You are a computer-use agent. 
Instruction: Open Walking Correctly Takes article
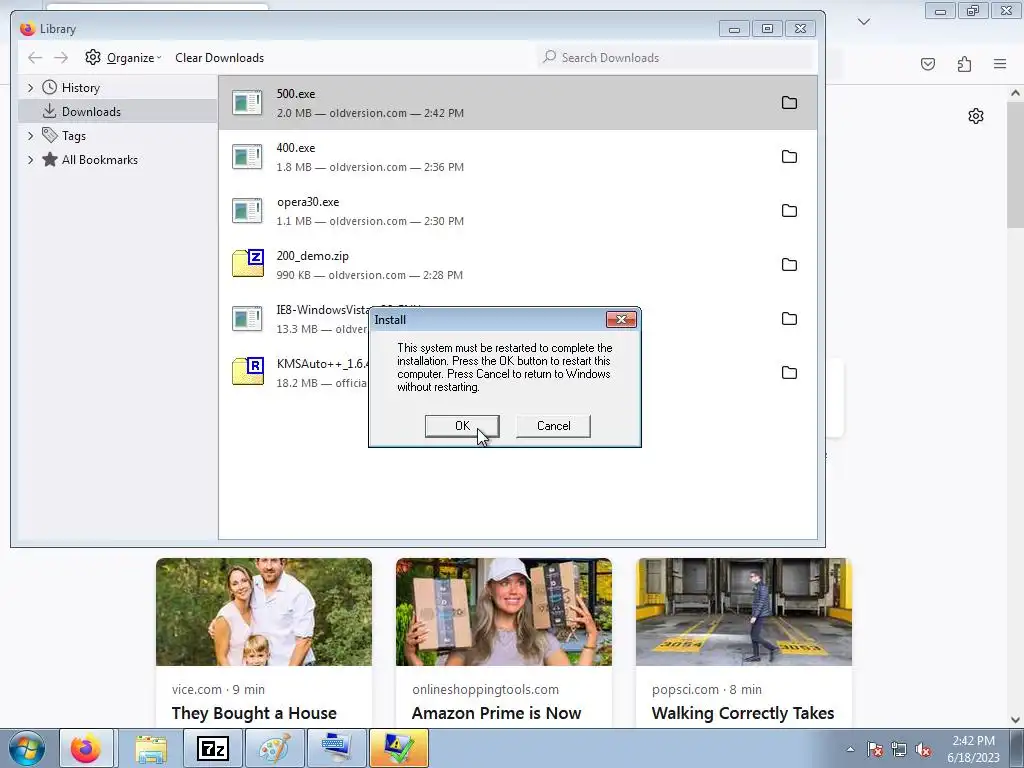[743, 713]
